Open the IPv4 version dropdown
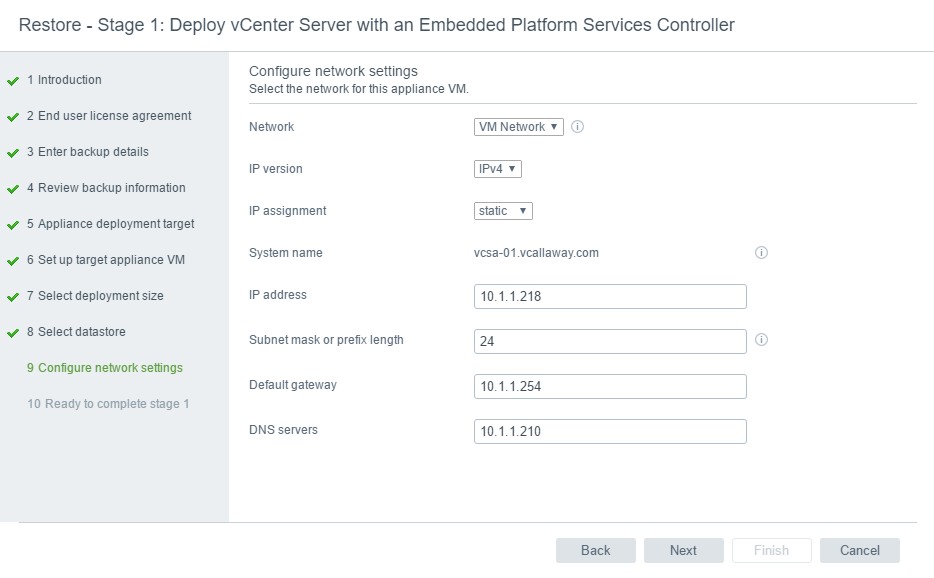Image resolution: width=934 pixels, height=578 pixels. pyautogui.click(x=498, y=169)
